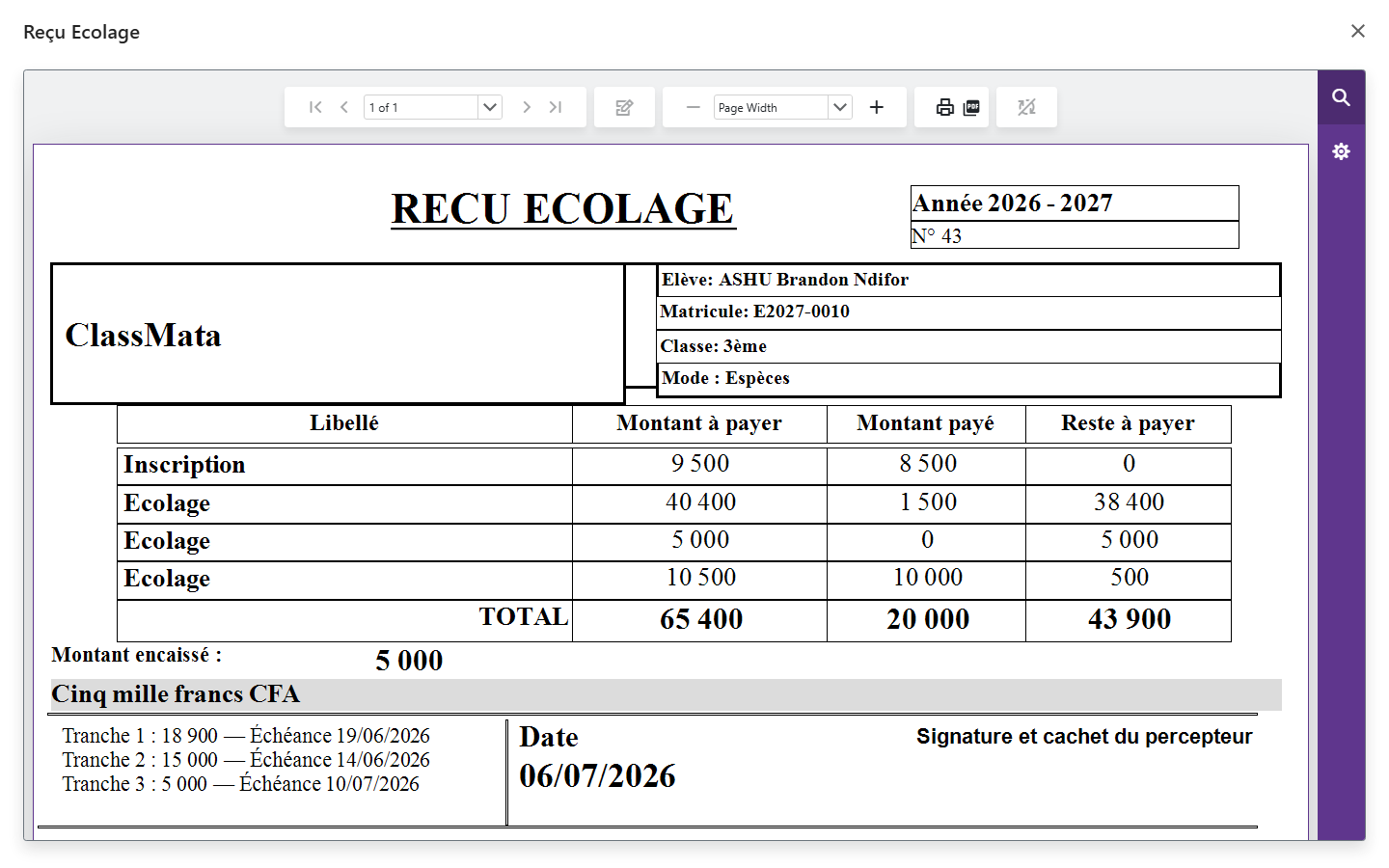The image size is (1389, 868).
Task: Click the page number field '1 of 1'
Action: [x=421, y=107]
